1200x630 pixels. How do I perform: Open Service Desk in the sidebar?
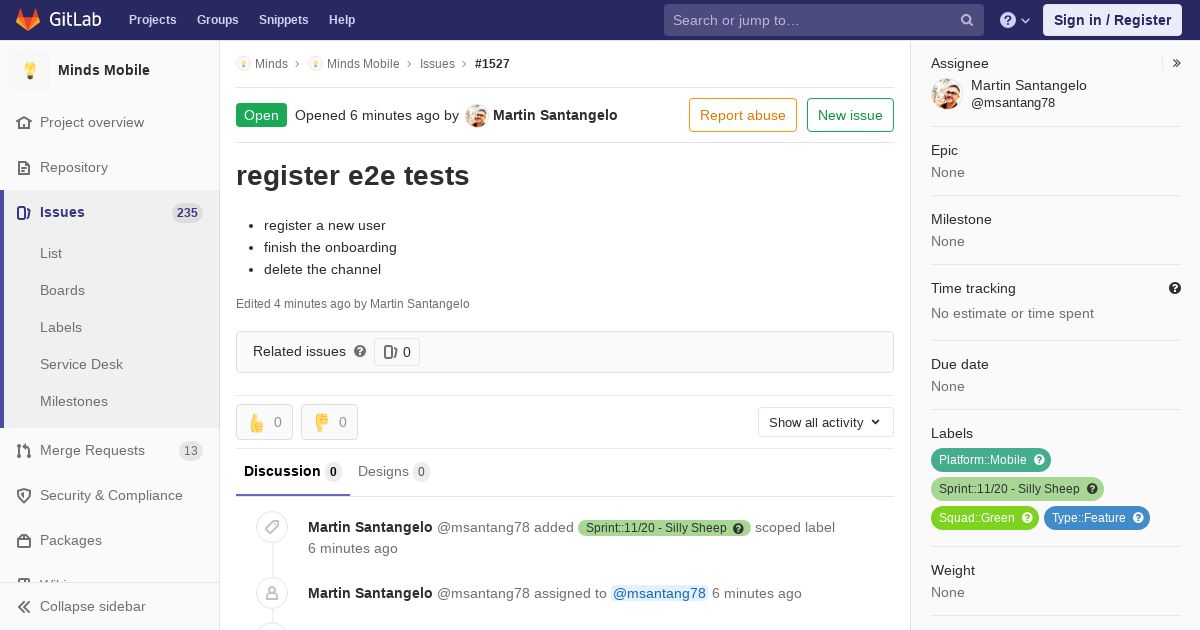point(81,364)
